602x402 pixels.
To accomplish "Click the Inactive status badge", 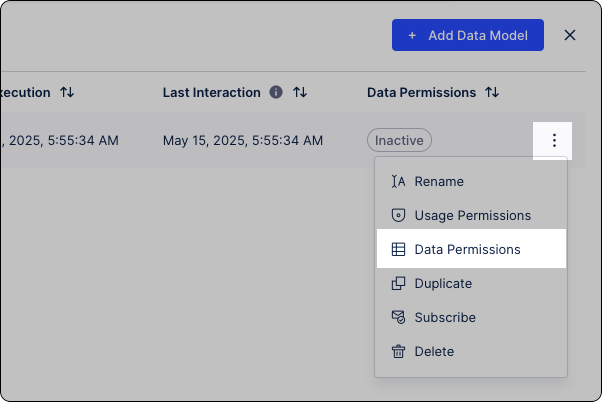I will pos(399,140).
